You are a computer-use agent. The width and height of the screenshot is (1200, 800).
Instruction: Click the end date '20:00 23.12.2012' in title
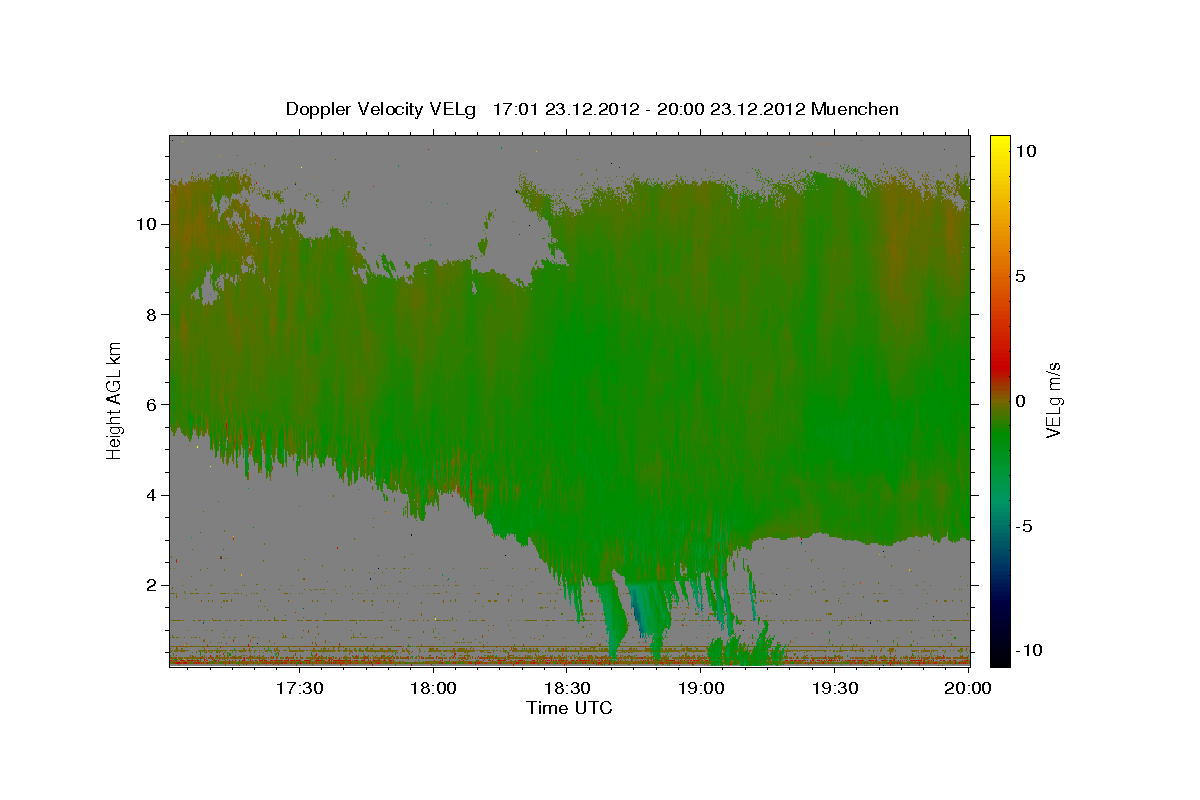(x=730, y=109)
